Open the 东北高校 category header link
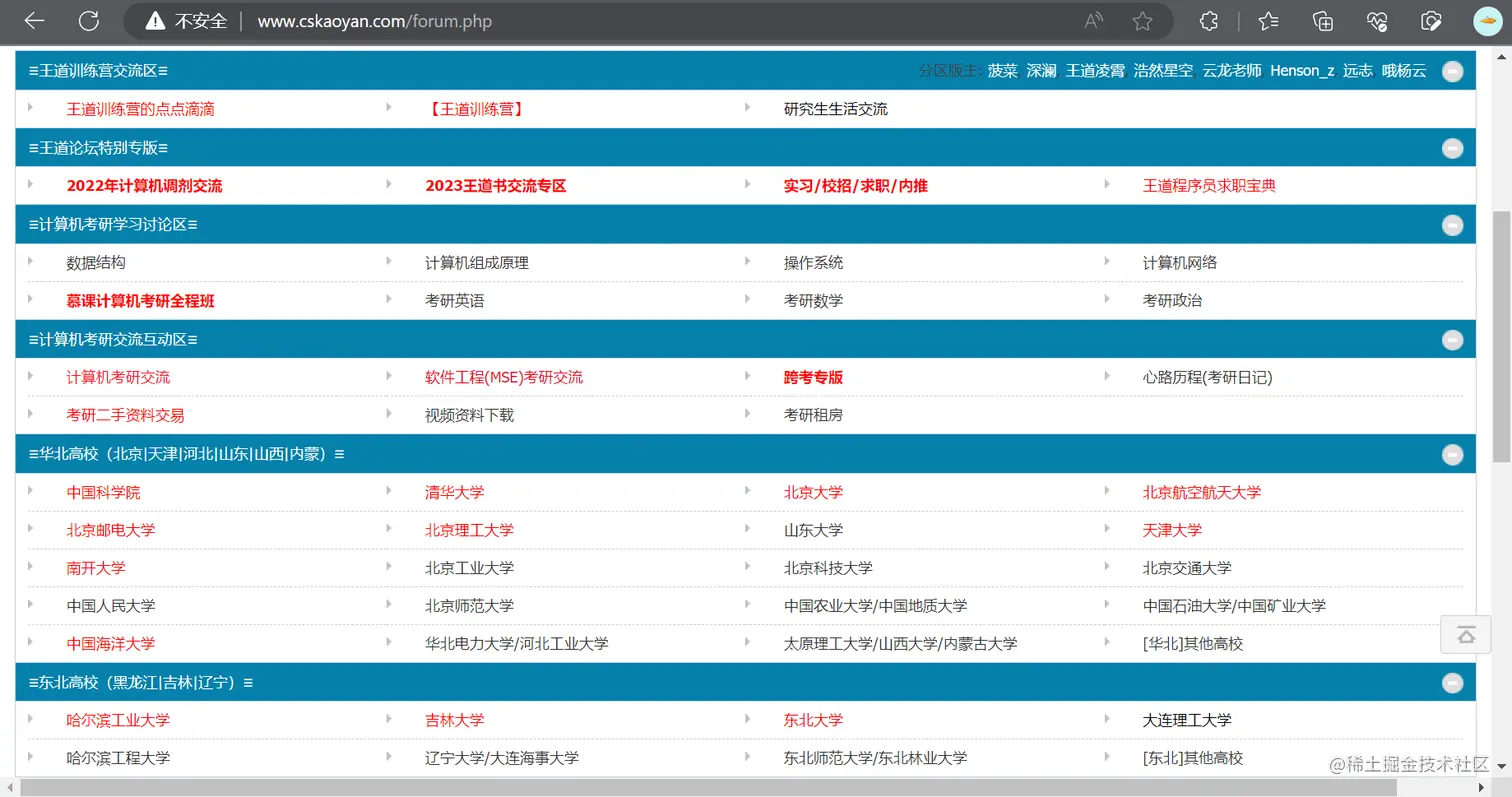This screenshot has width=1512, height=797. (141, 683)
